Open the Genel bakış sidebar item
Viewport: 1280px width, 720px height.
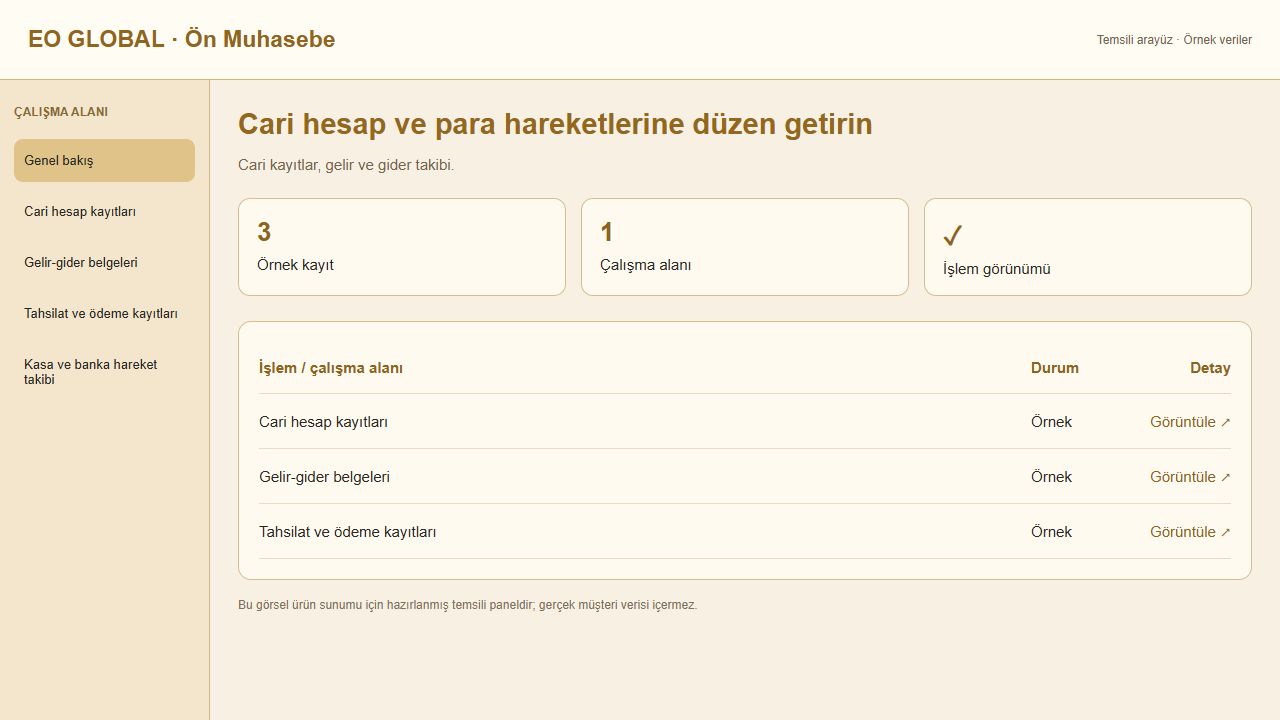coord(104,160)
